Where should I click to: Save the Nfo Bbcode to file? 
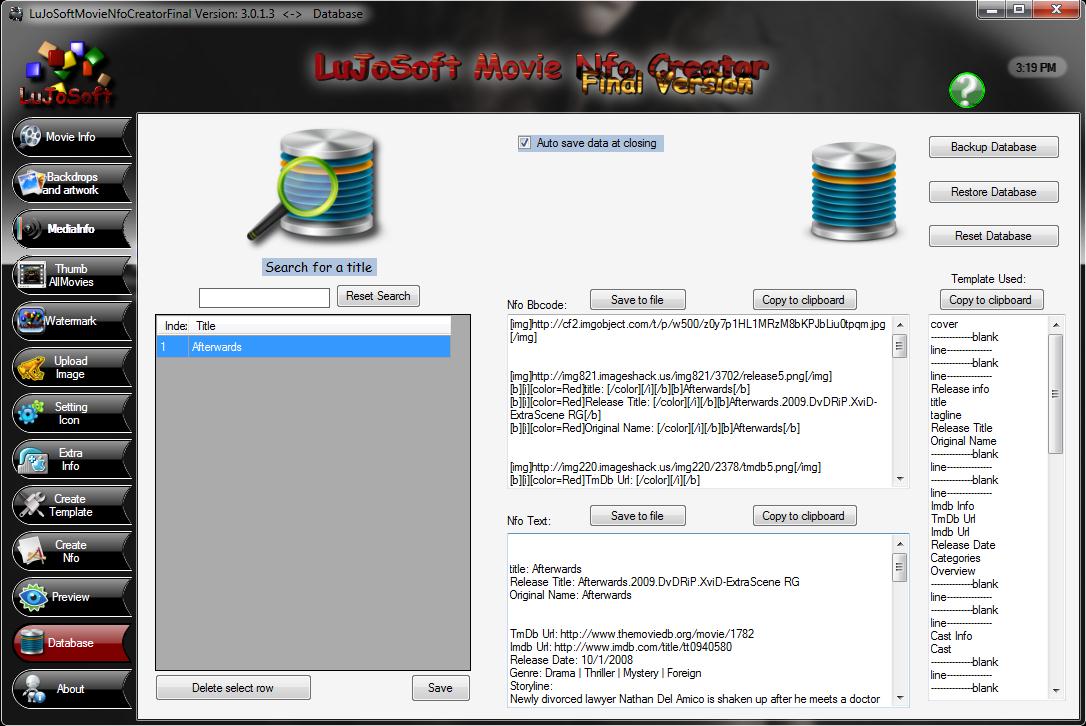637,300
